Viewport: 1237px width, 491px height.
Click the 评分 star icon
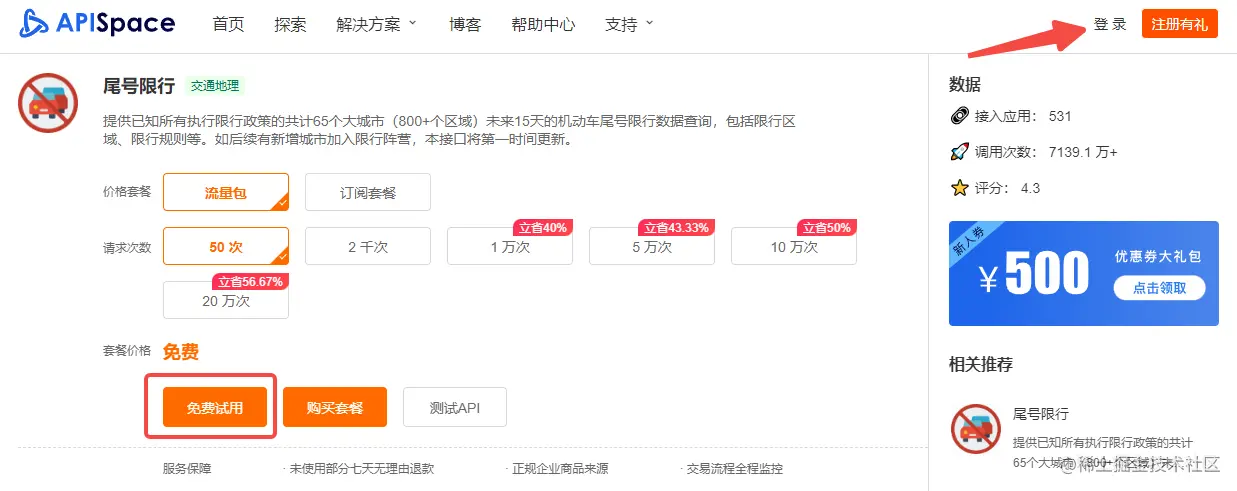point(960,188)
